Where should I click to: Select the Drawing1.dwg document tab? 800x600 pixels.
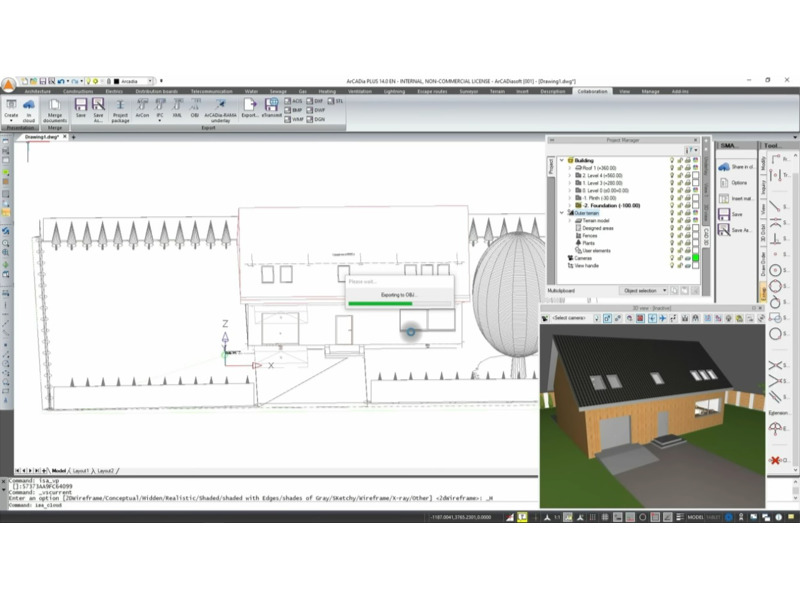[42, 137]
